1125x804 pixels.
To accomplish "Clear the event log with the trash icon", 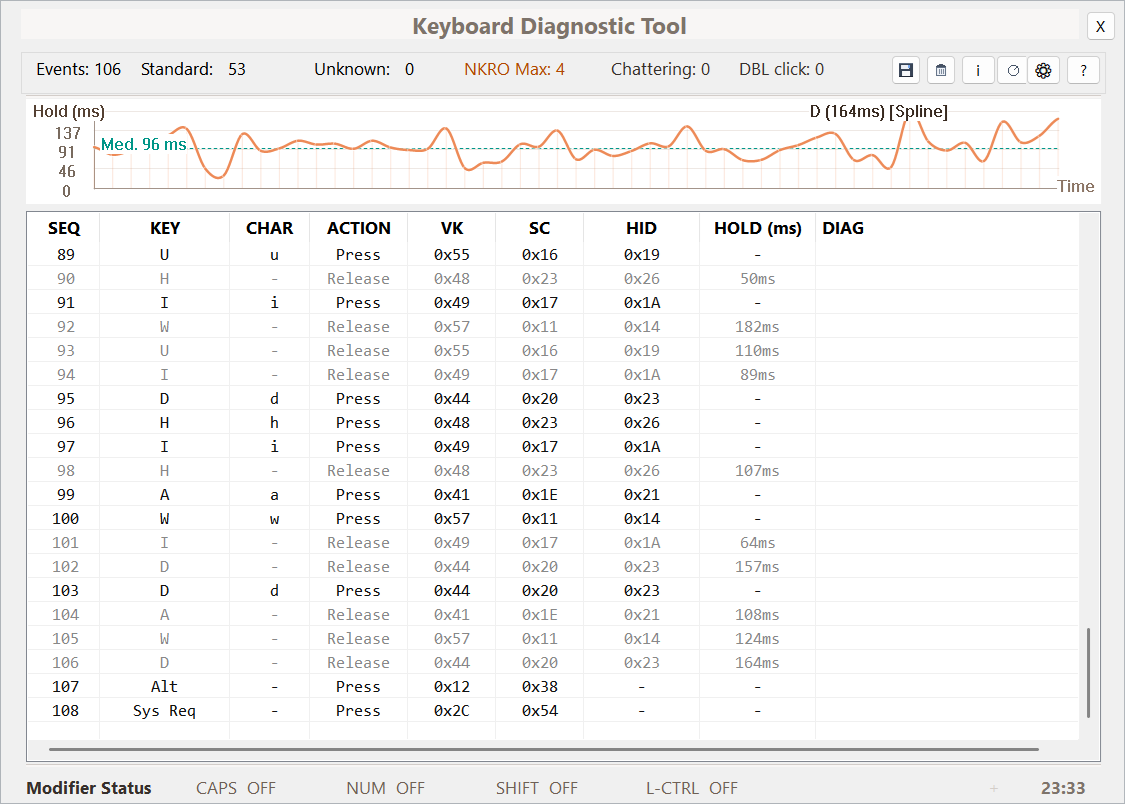I will pos(941,70).
